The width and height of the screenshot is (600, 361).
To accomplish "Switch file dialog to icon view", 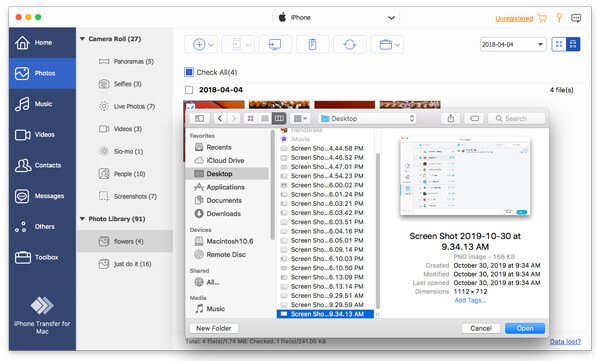I will (251, 118).
